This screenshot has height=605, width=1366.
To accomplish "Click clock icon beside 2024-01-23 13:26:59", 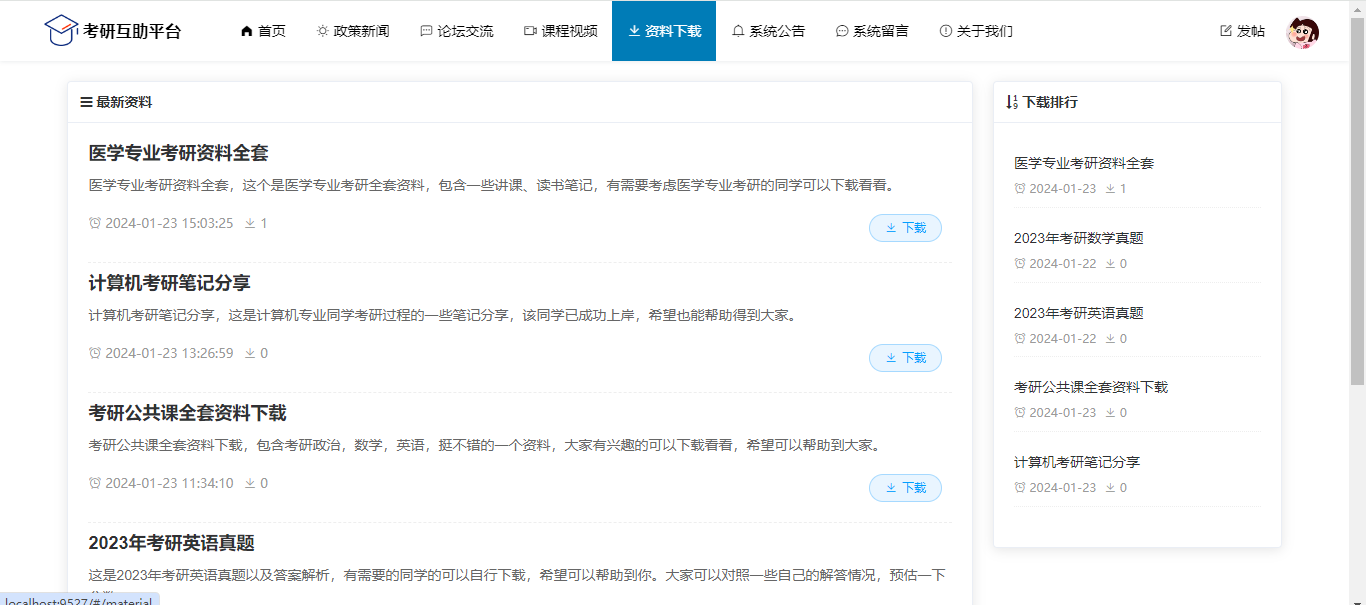I will tap(95, 353).
